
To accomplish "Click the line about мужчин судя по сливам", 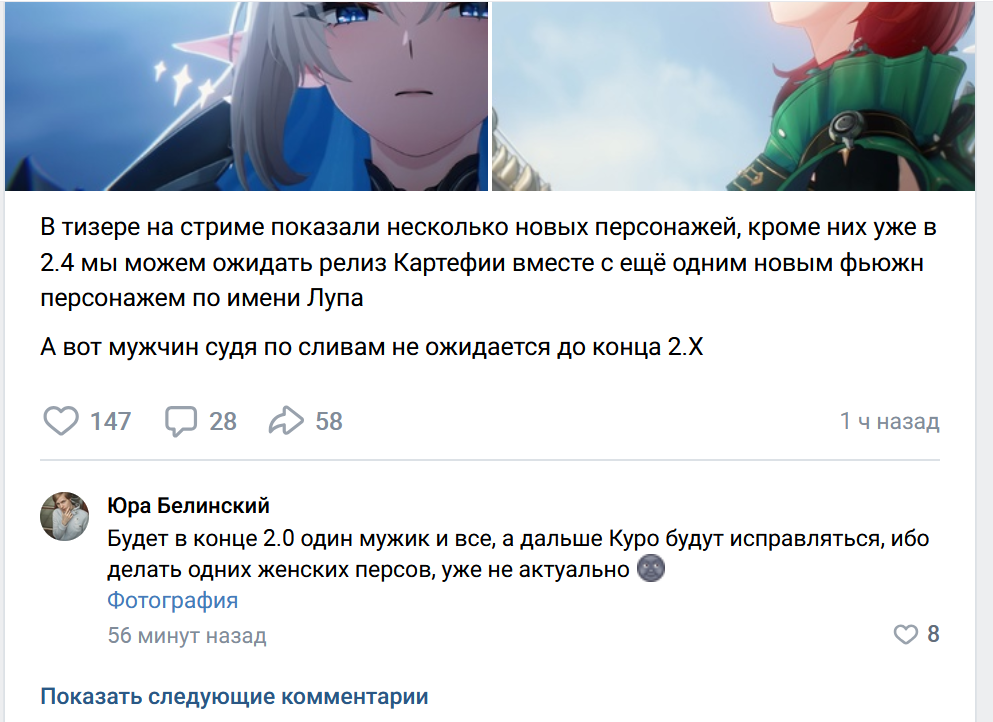I will [372, 347].
